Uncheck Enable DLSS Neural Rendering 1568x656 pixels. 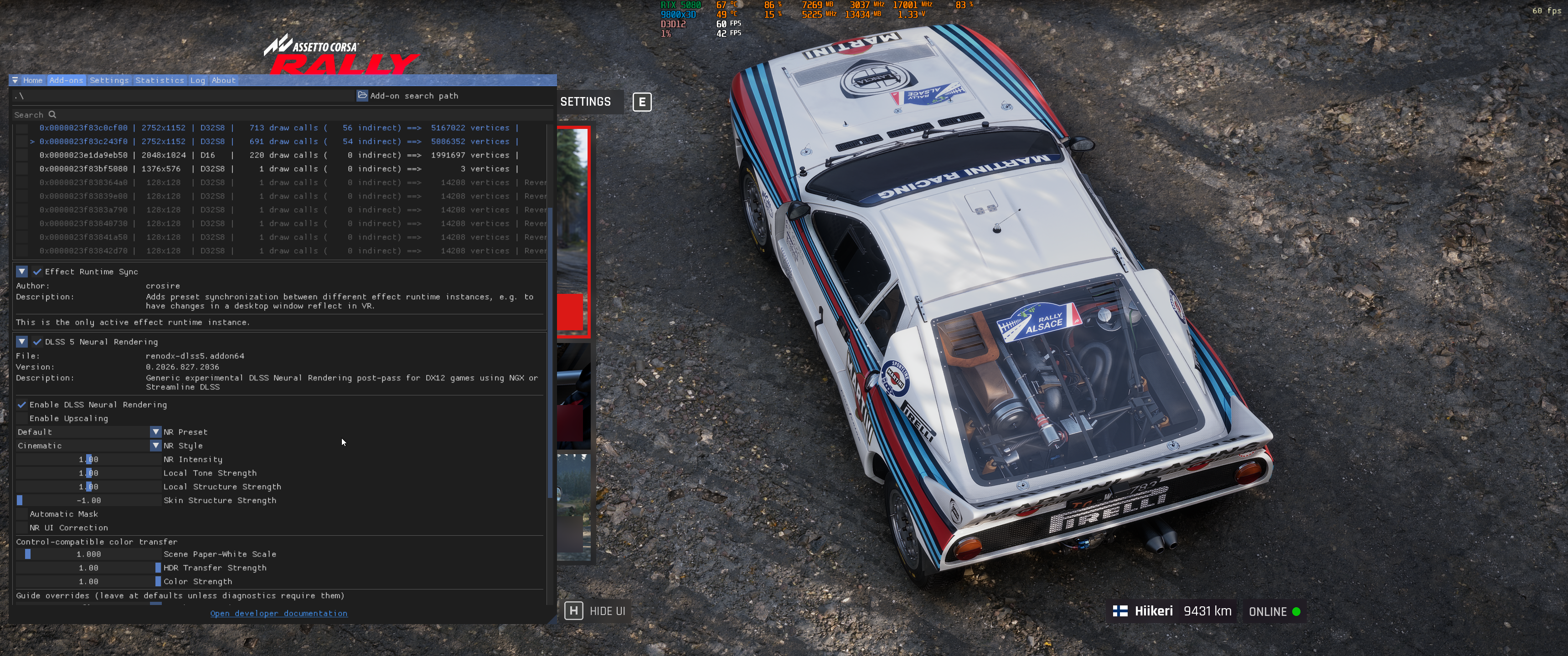(x=22, y=405)
